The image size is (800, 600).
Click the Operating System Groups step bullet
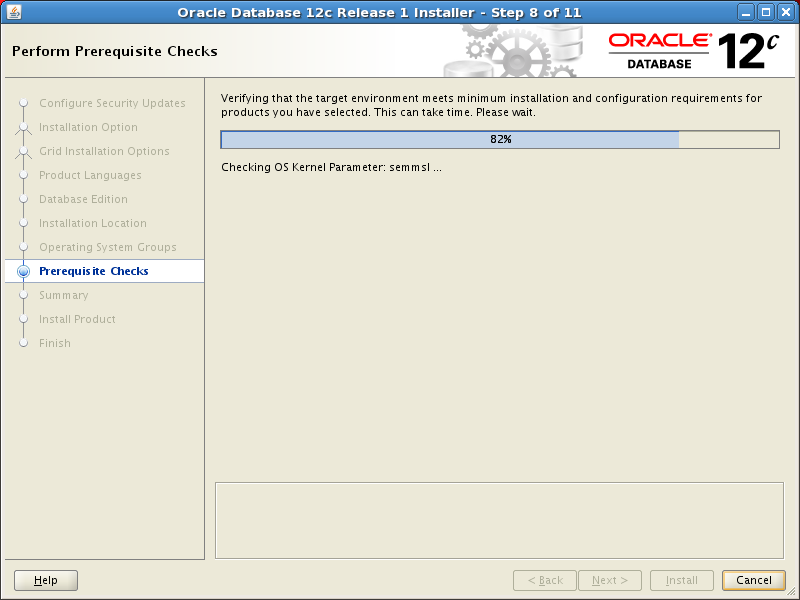pyautogui.click(x=23, y=247)
